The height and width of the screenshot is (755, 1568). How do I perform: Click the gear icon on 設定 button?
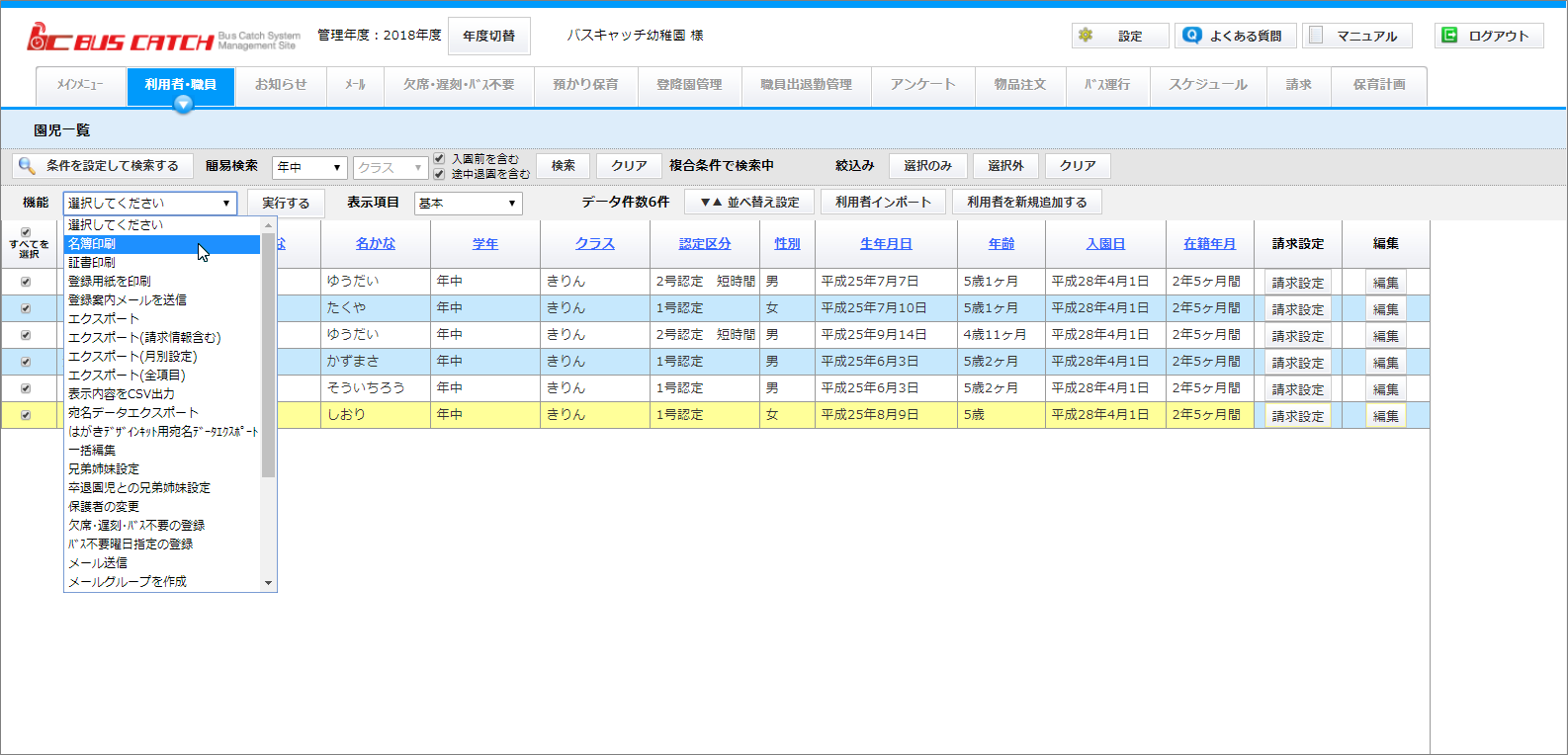click(x=1086, y=35)
